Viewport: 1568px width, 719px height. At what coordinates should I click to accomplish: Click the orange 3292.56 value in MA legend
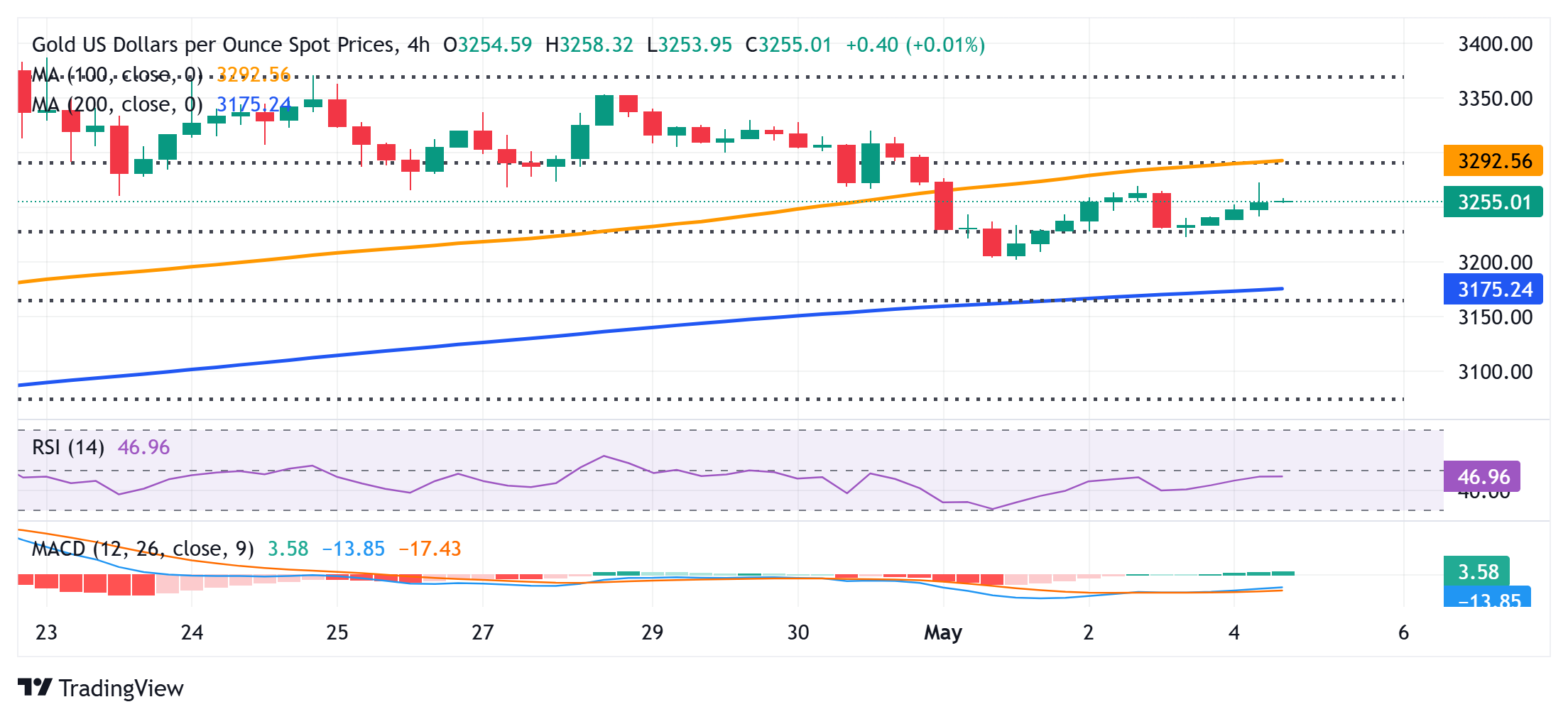254,75
